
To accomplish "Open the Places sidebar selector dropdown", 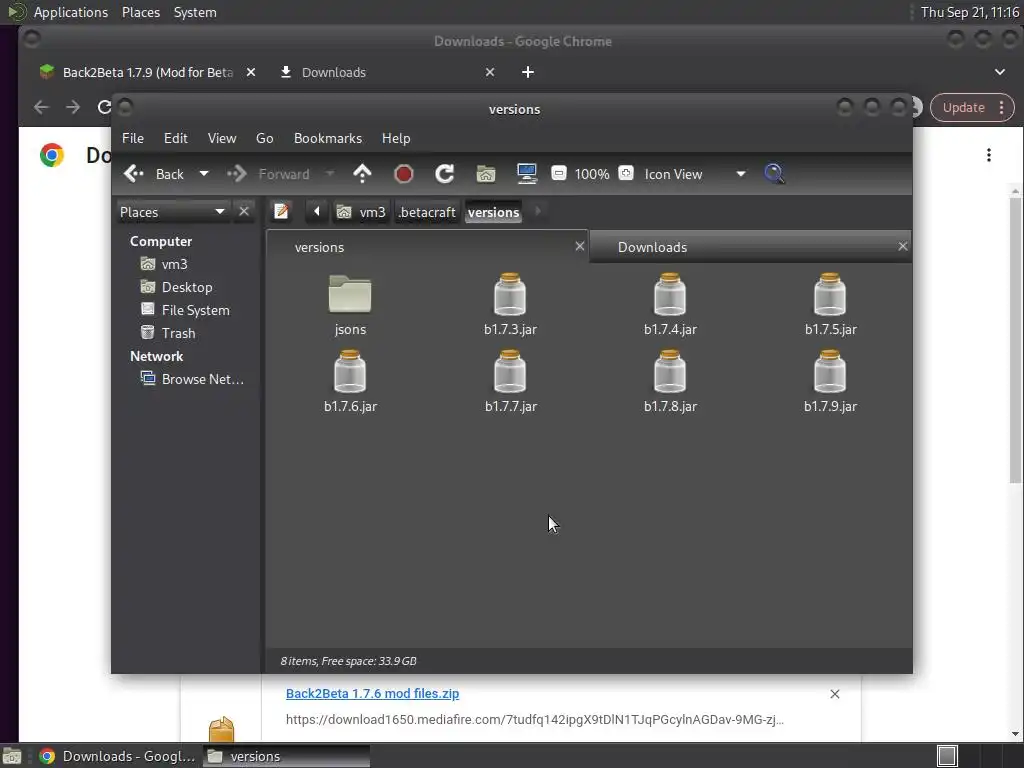I will click(172, 212).
